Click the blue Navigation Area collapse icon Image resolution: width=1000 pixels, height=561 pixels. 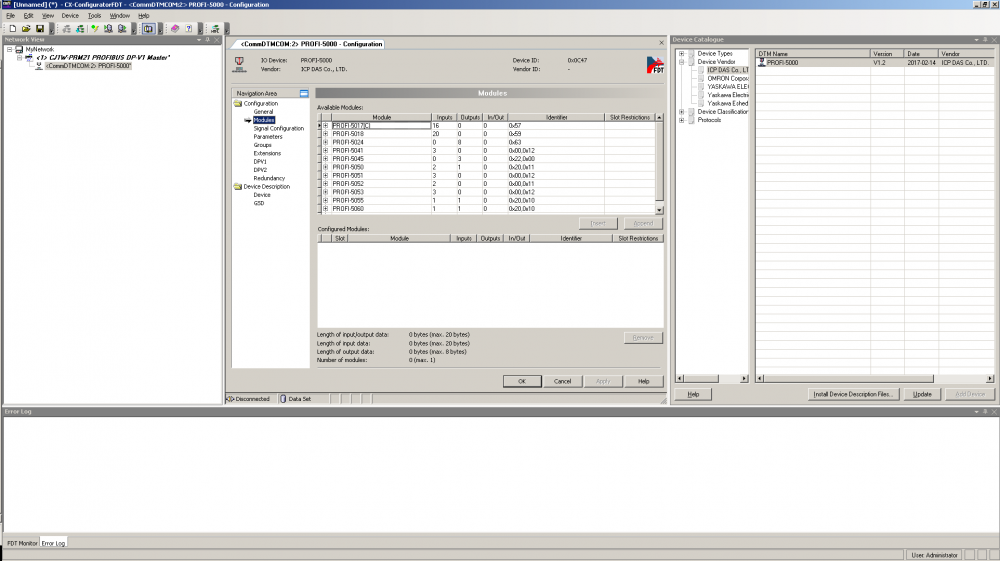click(304, 93)
